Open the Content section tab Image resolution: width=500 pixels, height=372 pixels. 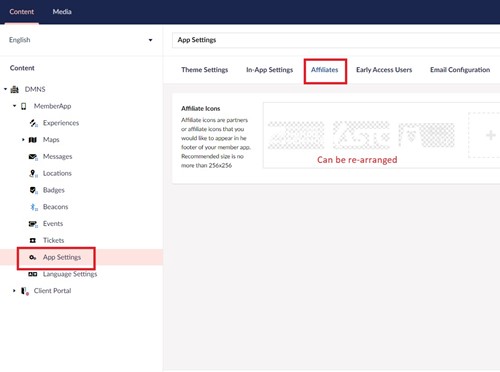pos(22,12)
